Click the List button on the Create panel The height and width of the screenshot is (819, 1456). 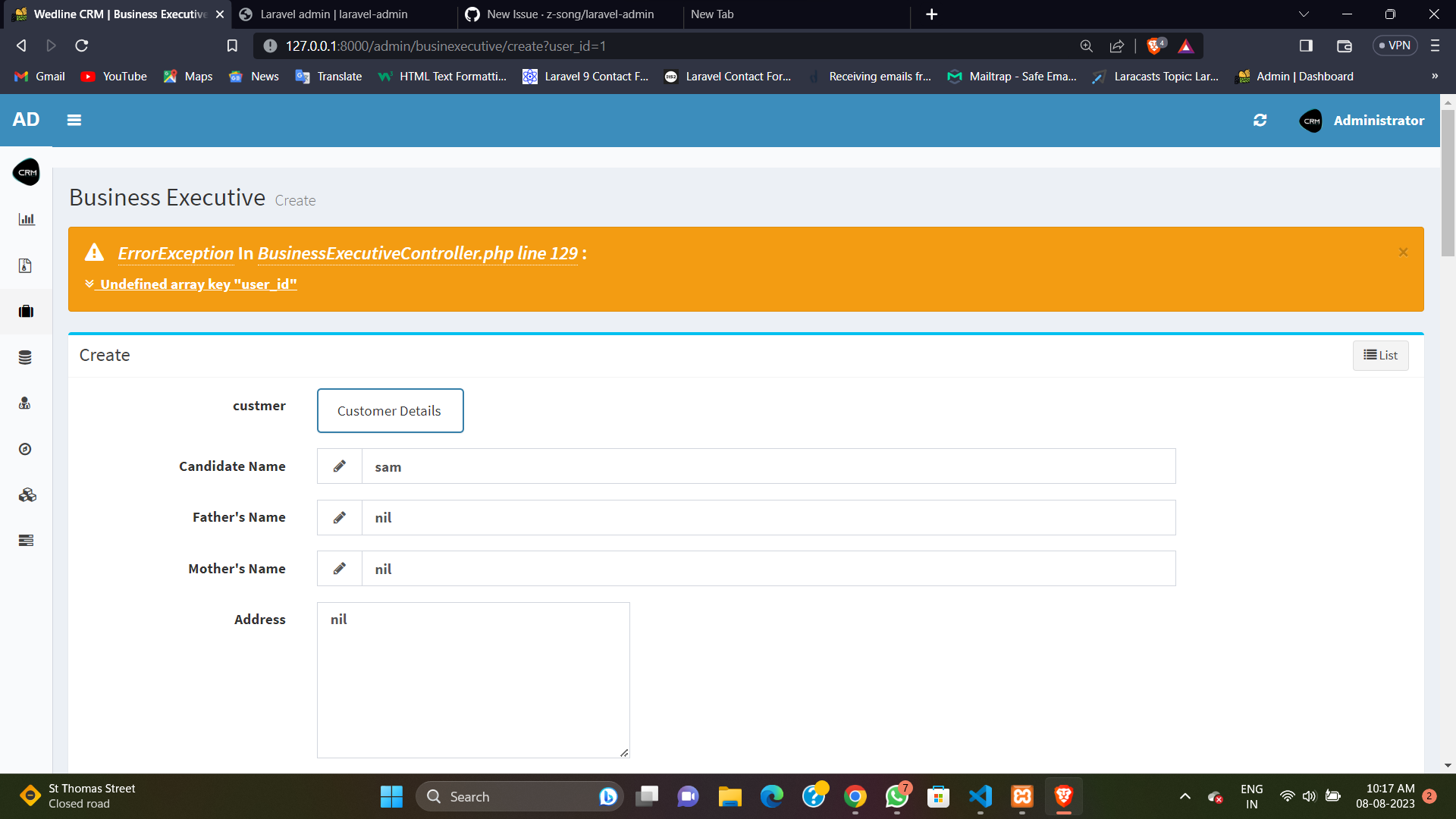coord(1380,355)
